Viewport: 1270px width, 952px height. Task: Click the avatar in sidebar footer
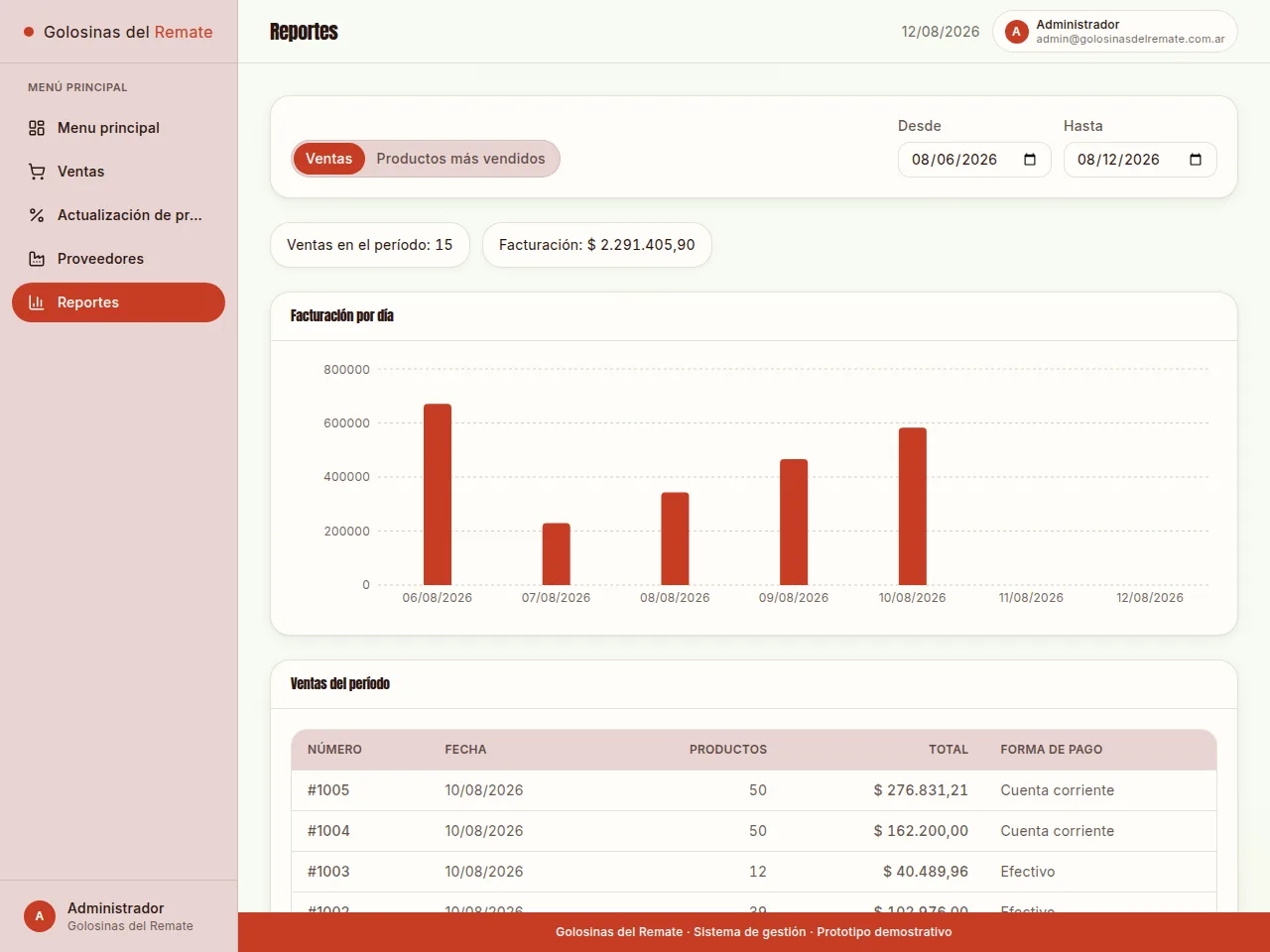40,916
